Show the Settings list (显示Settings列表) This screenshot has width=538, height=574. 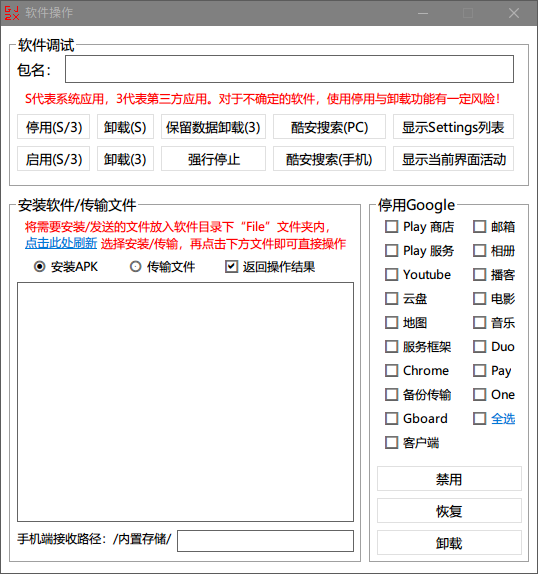tap(453, 127)
